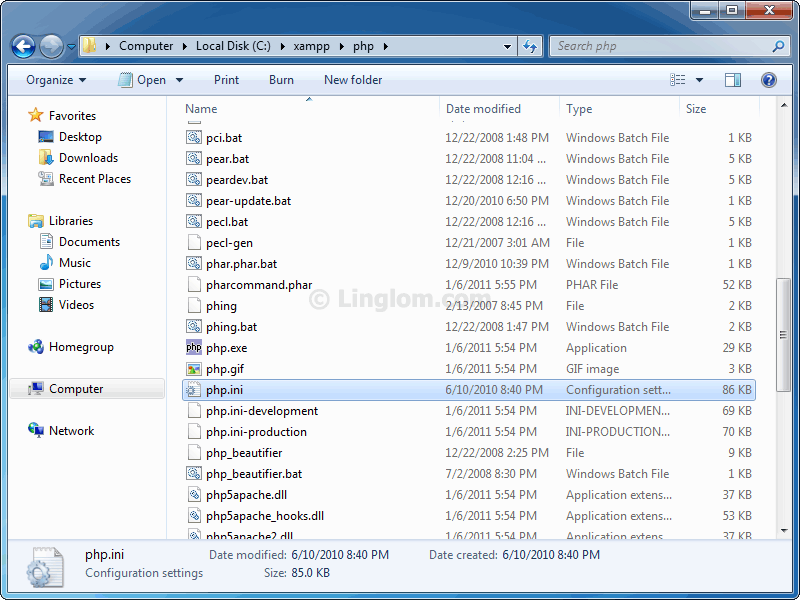This screenshot has width=800, height=600.
Task: Click Burn in the toolbar
Action: tap(281, 80)
